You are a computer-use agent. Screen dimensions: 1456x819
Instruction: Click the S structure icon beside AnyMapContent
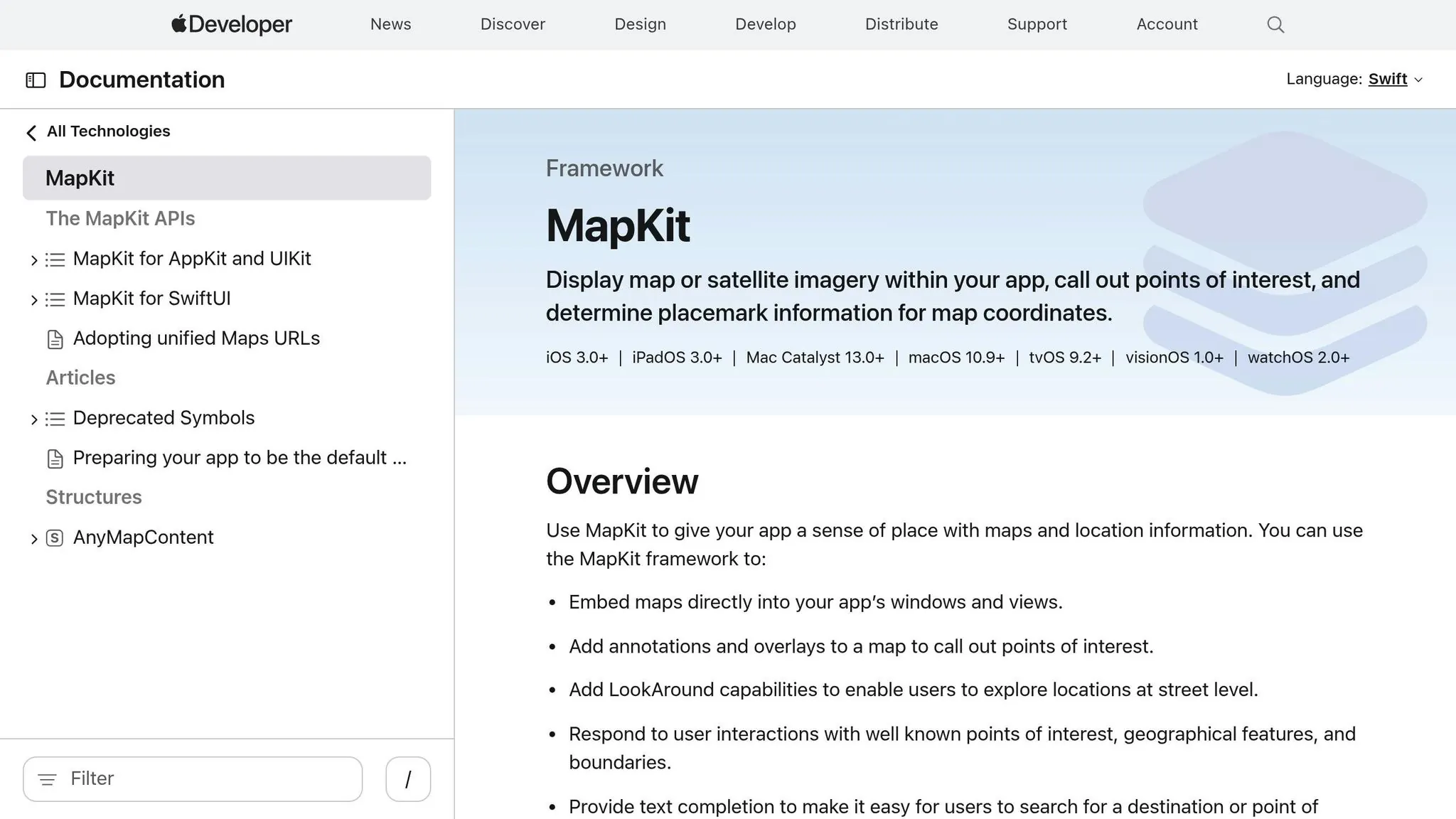[x=55, y=538]
